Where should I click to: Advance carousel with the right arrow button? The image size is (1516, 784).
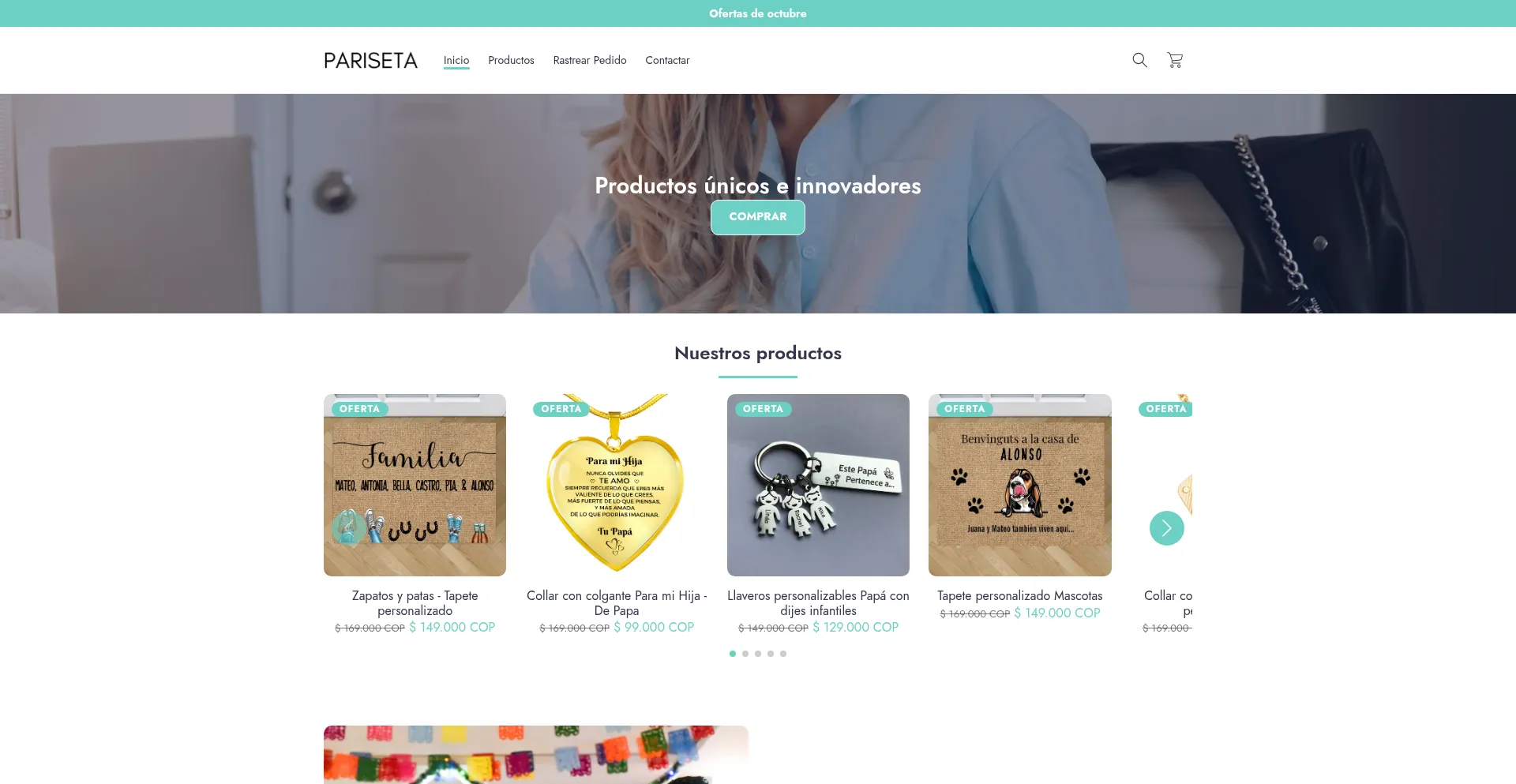click(x=1166, y=528)
